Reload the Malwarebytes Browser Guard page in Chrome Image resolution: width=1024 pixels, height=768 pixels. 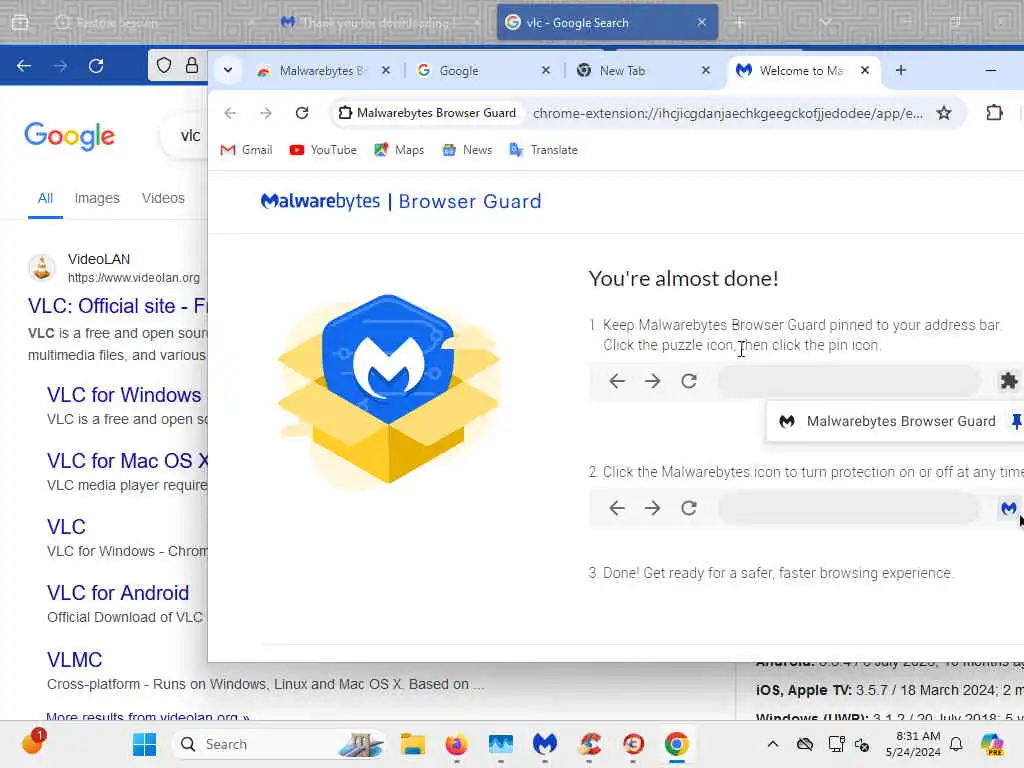[302, 113]
